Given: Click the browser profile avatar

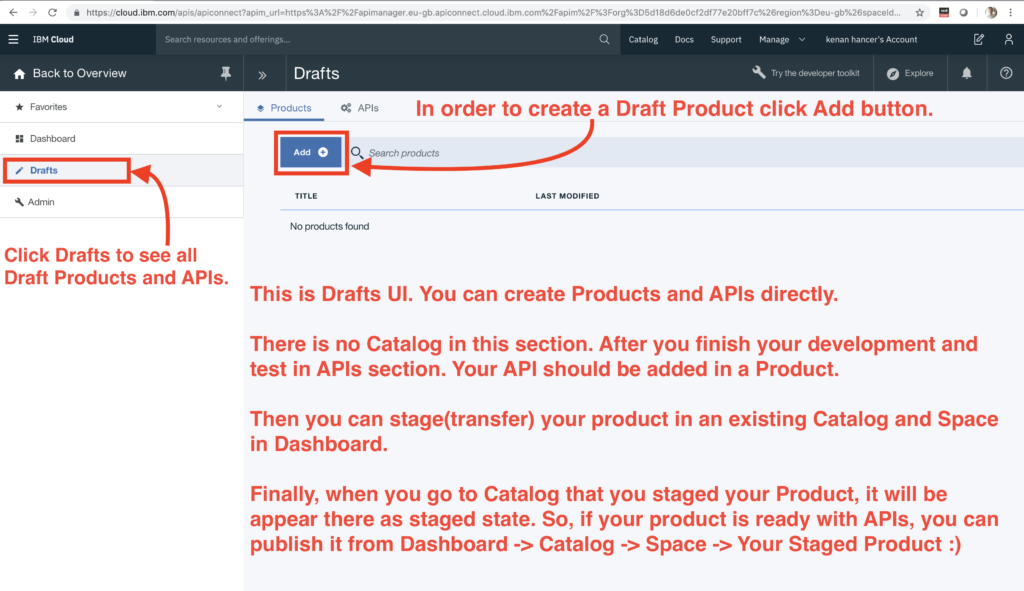Looking at the screenshot, I should 991,12.
